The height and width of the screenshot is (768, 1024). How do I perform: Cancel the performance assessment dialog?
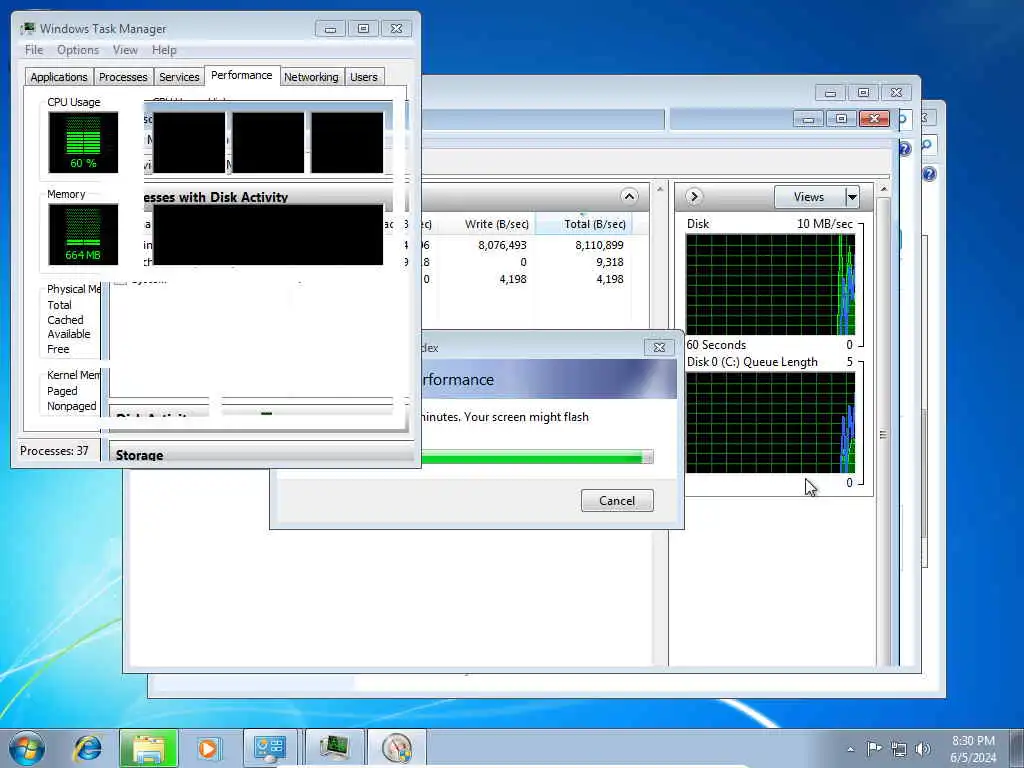point(617,501)
